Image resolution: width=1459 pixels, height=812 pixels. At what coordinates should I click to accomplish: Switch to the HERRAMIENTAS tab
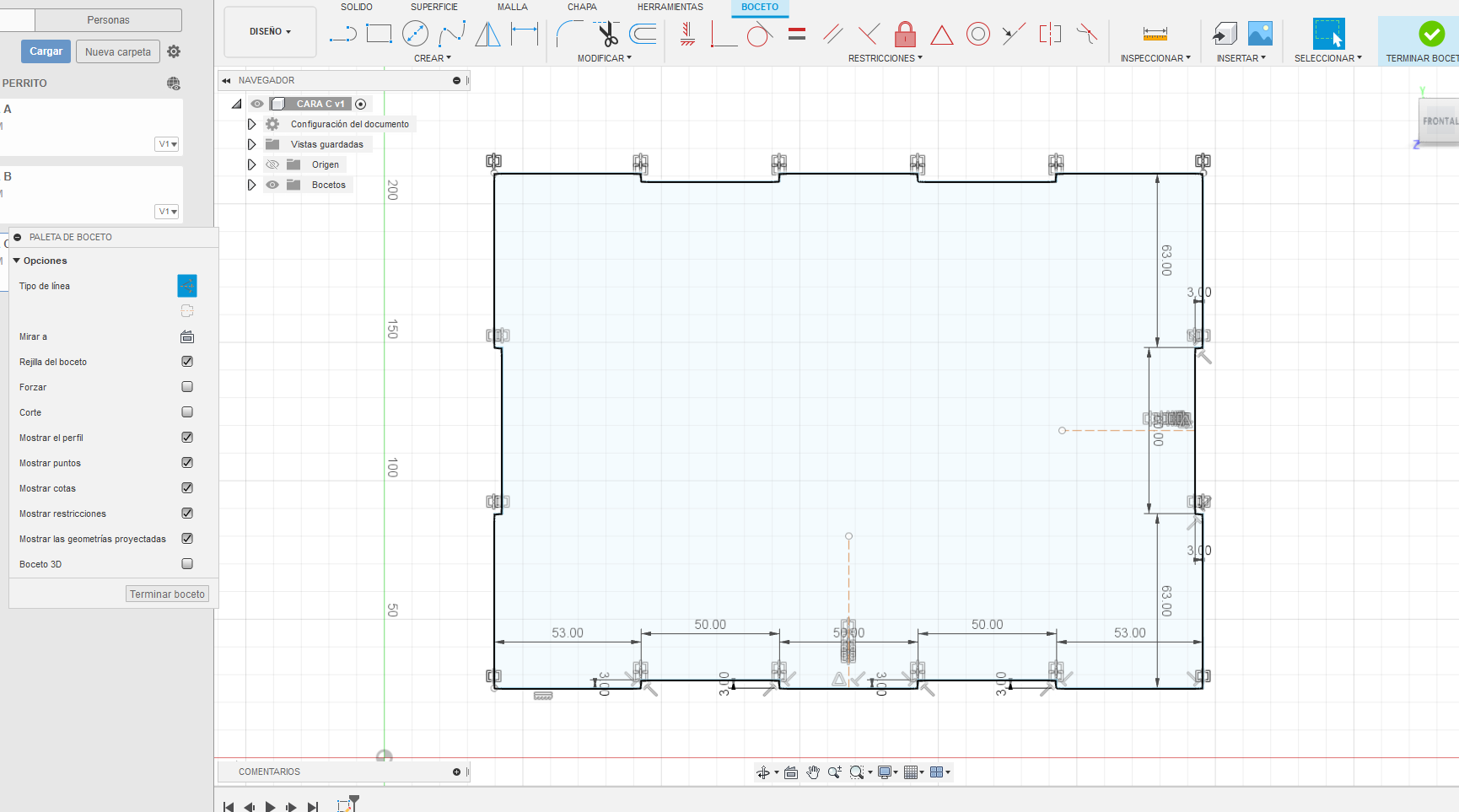[x=670, y=7]
